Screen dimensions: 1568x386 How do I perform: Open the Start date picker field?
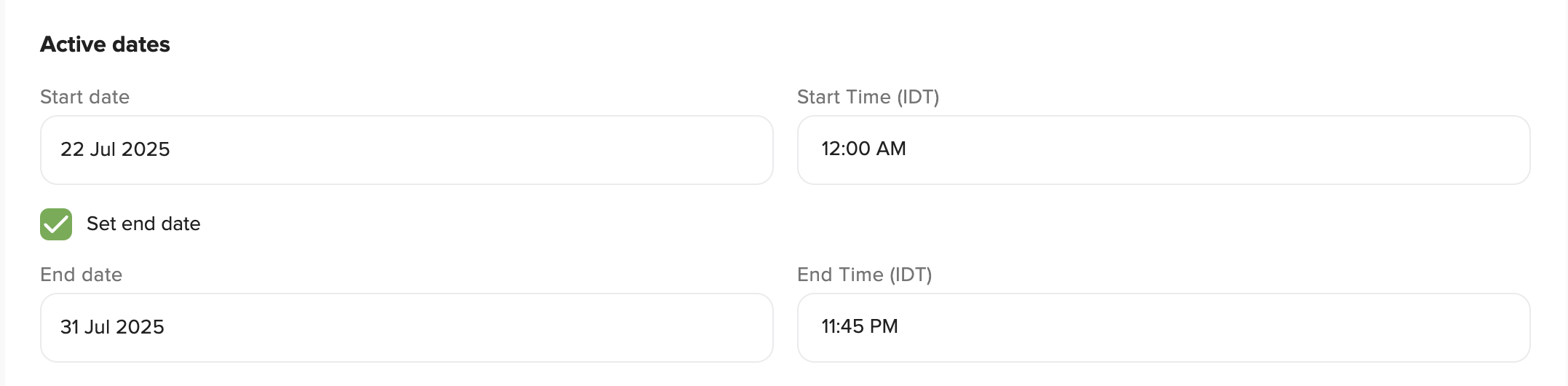[x=406, y=150]
